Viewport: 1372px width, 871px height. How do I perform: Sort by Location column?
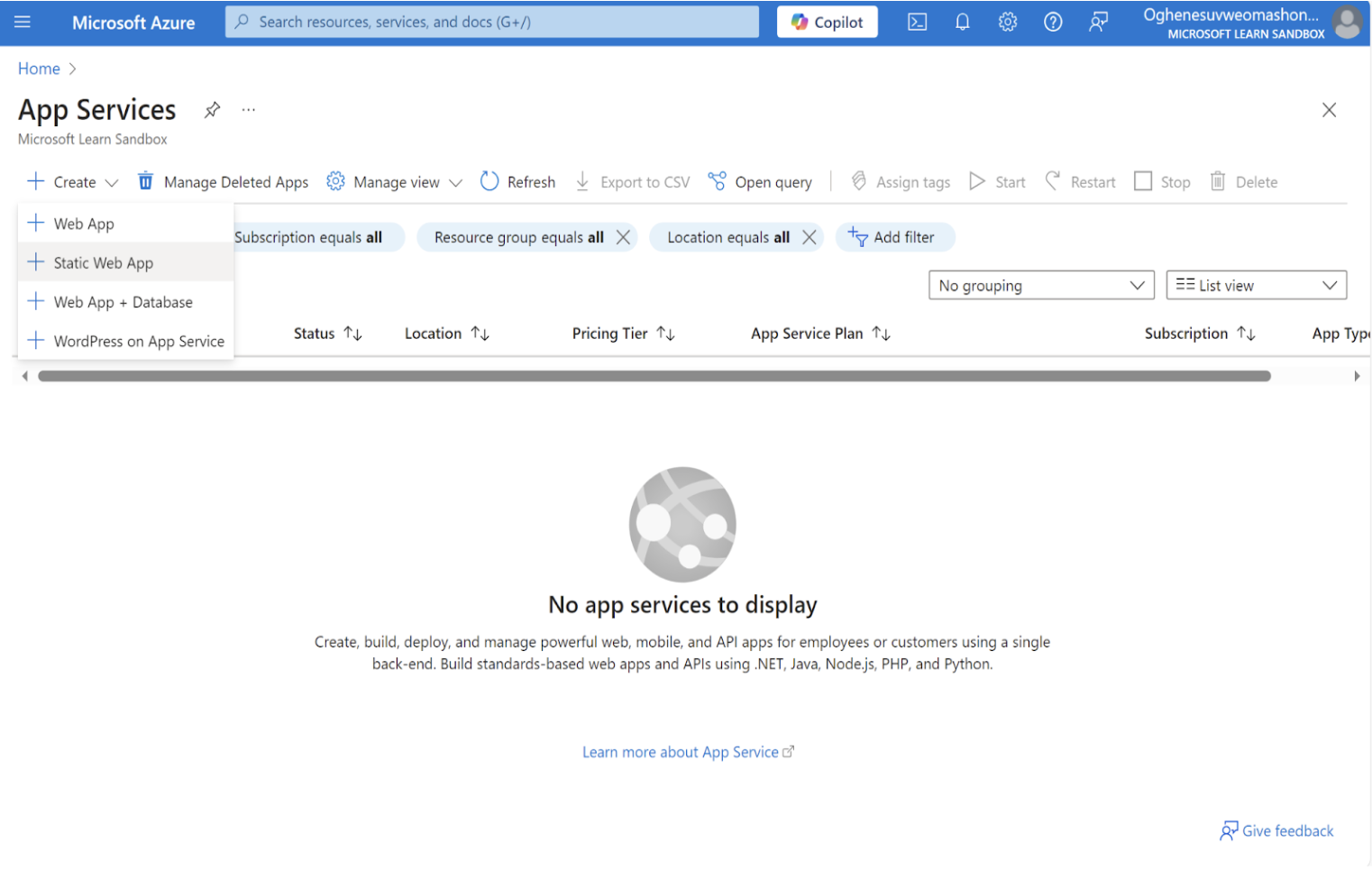pyautogui.click(x=447, y=334)
